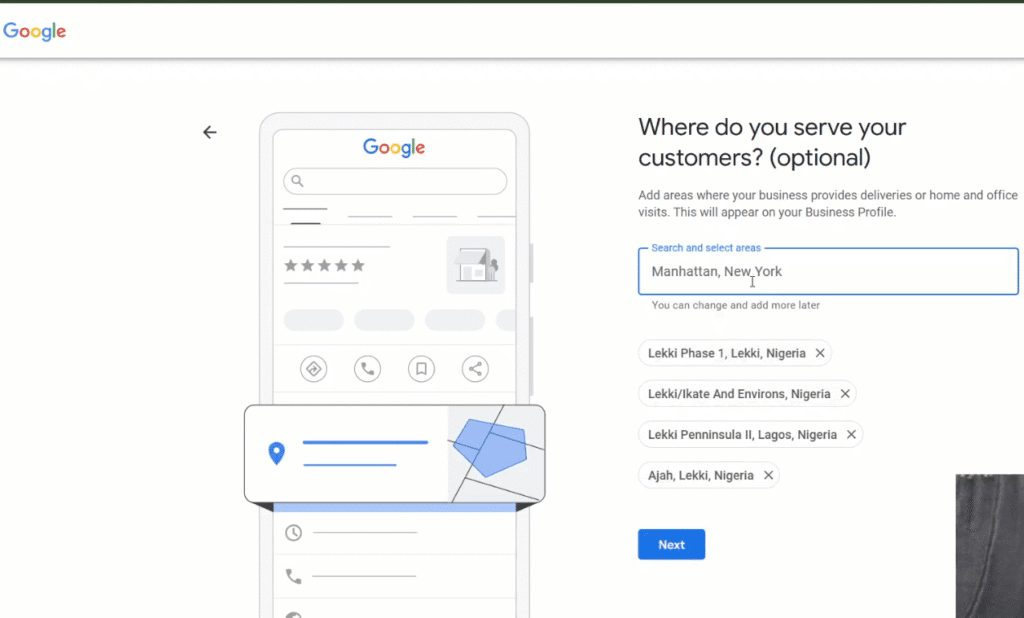1024x618 pixels.
Task: Remove the Lekki Phase 1 area chip
Action: [820, 353]
